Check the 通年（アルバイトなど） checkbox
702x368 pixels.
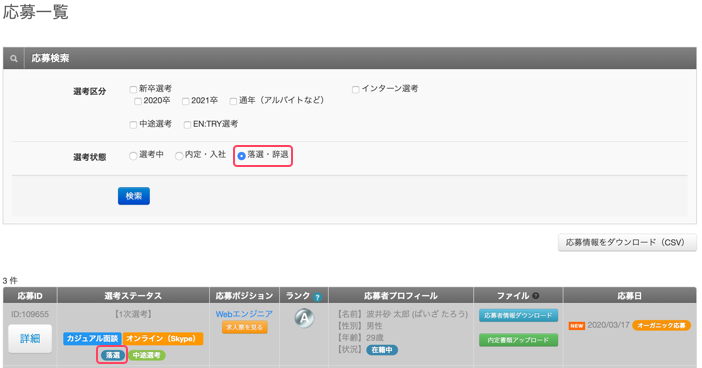coord(233,102)
